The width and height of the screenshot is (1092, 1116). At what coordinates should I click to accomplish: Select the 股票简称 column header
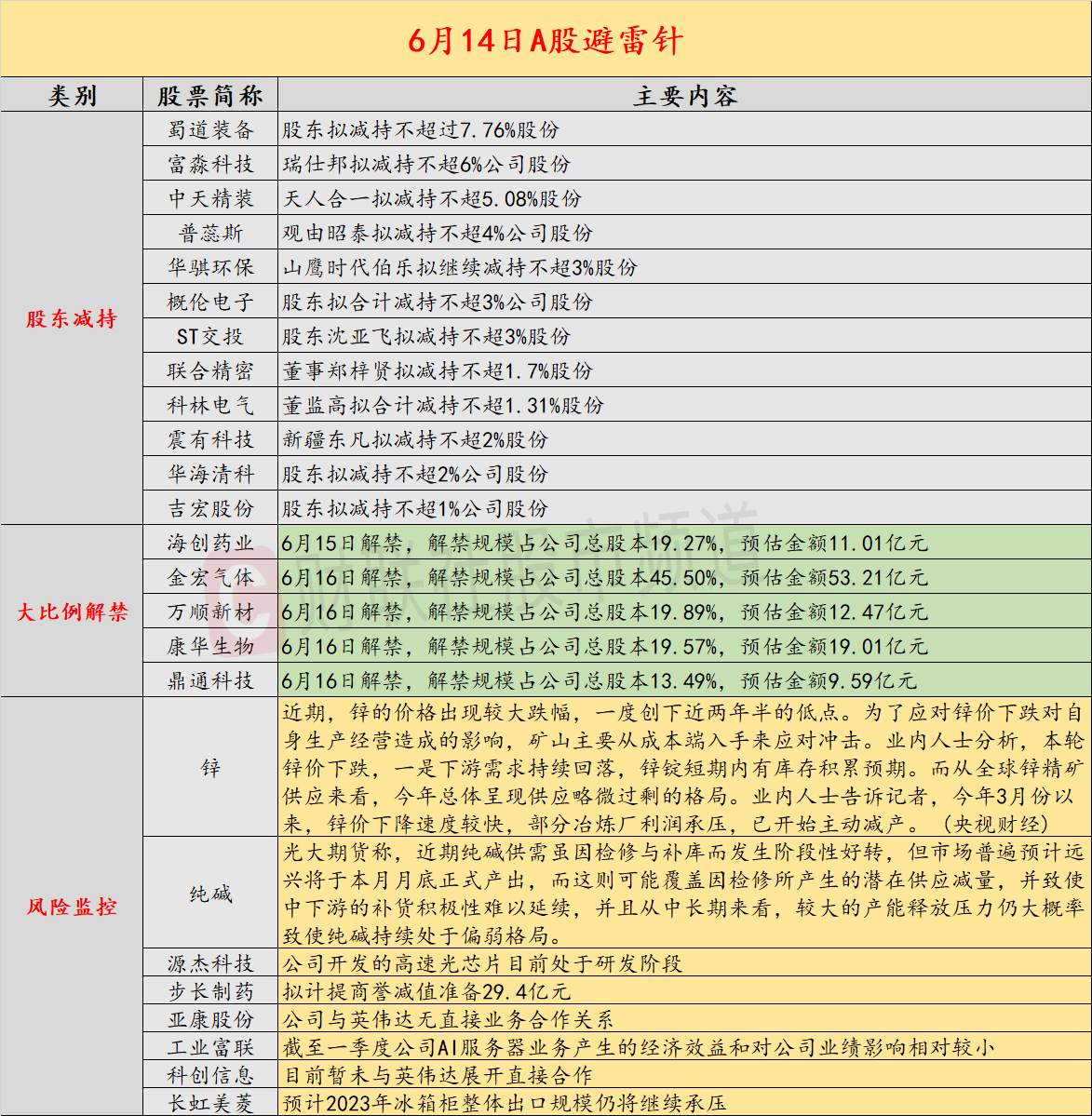pos(210,95)
